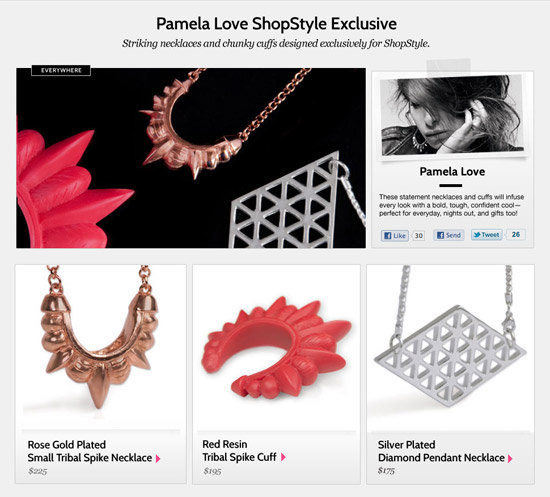Click the Facebook Like button
Viewport: 550px width, 497px height.
(x=395, y=235)
